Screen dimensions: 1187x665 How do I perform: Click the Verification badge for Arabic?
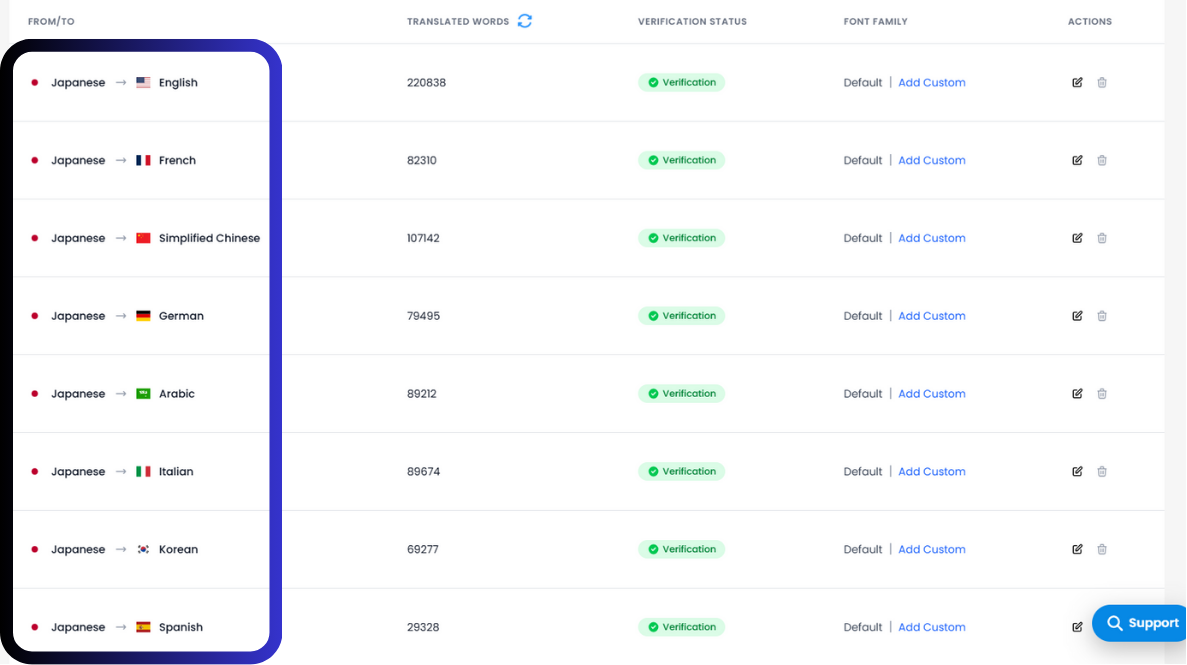click(681, 393)
